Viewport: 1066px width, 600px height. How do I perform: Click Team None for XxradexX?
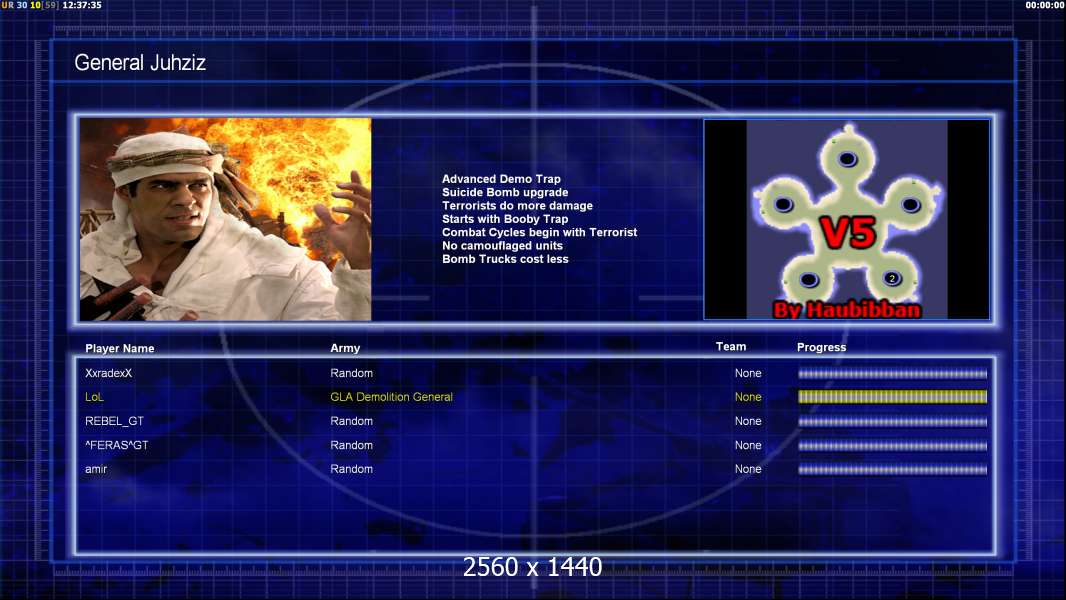point(748,373)
